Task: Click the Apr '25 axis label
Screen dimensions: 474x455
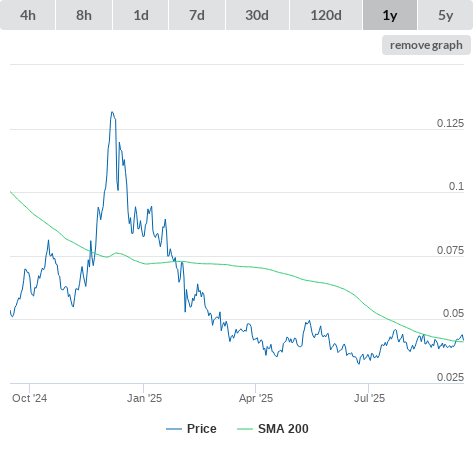Action: coord(256,398)
